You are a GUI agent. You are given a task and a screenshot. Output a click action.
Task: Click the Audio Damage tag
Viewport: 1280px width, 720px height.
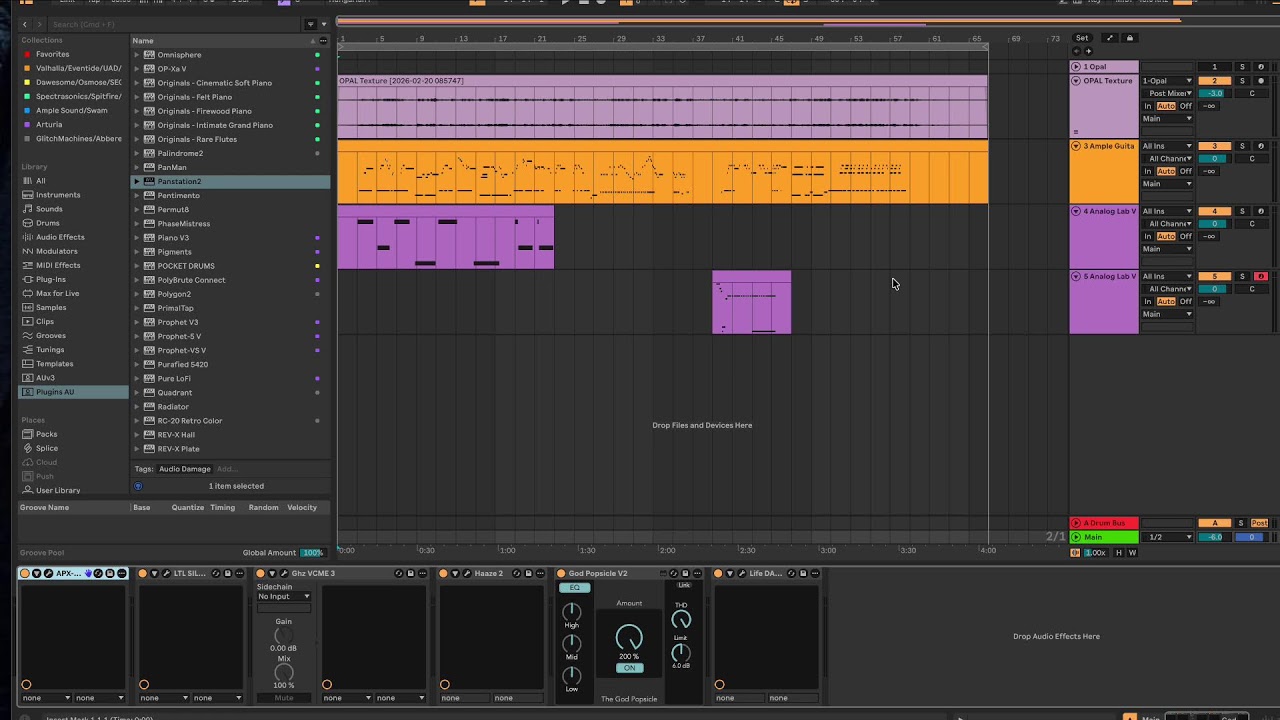click(x=185, y=468)
